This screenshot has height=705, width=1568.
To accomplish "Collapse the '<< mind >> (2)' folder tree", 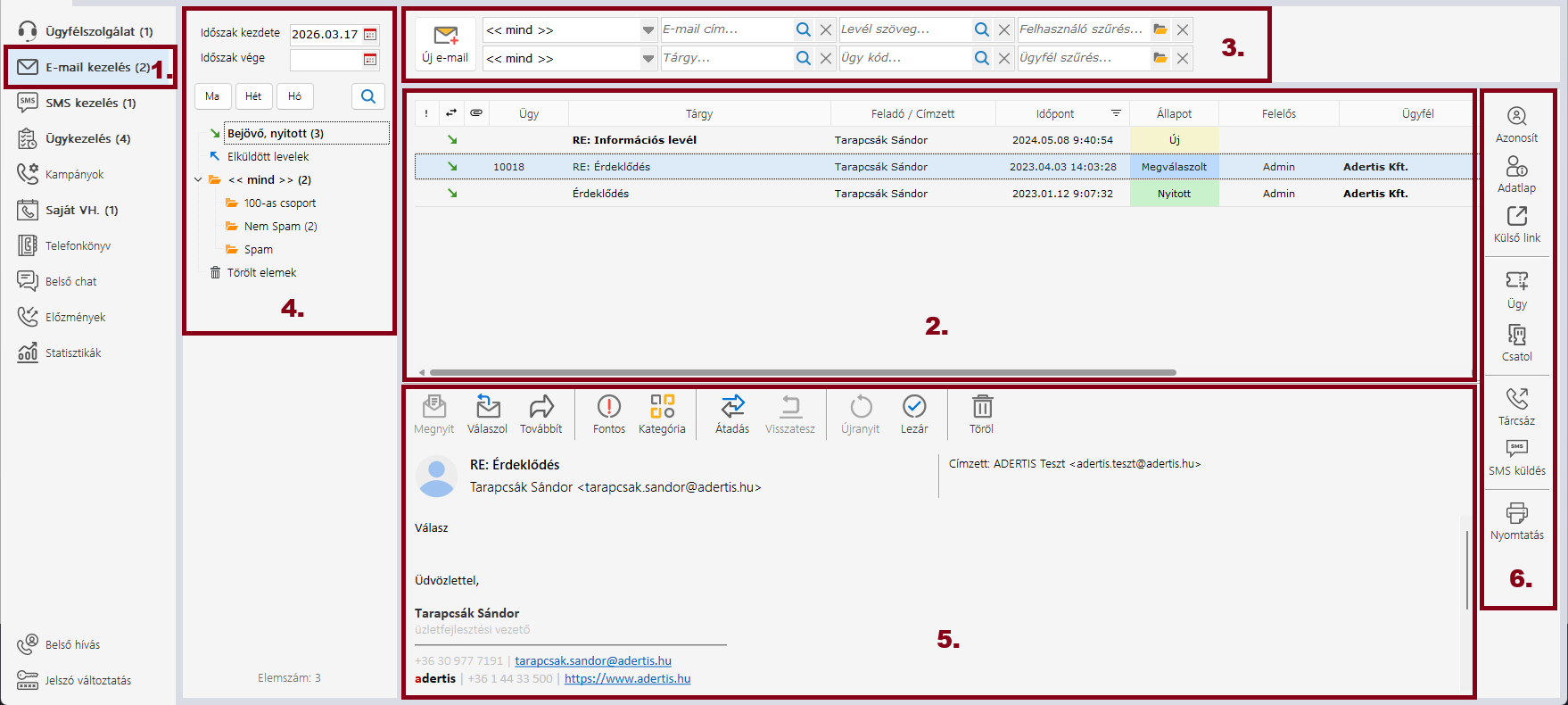I will (198, 180).
